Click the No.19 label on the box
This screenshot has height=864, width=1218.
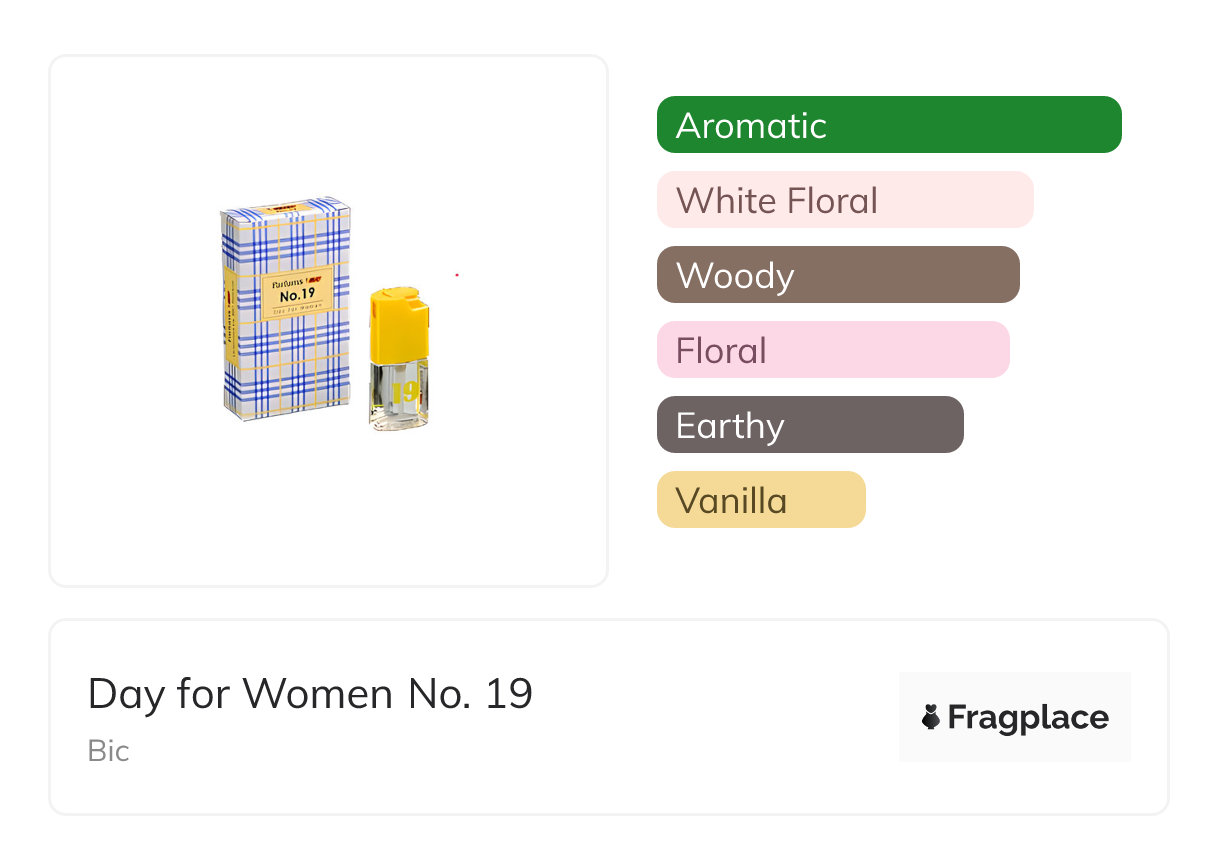pos(297,293)
